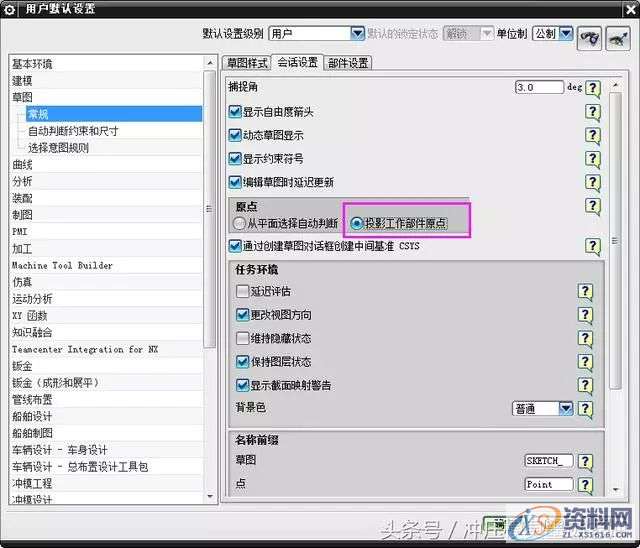
Task: Open 背景色 dropdown
Action: pyautogui.click(x=566, y=408)
